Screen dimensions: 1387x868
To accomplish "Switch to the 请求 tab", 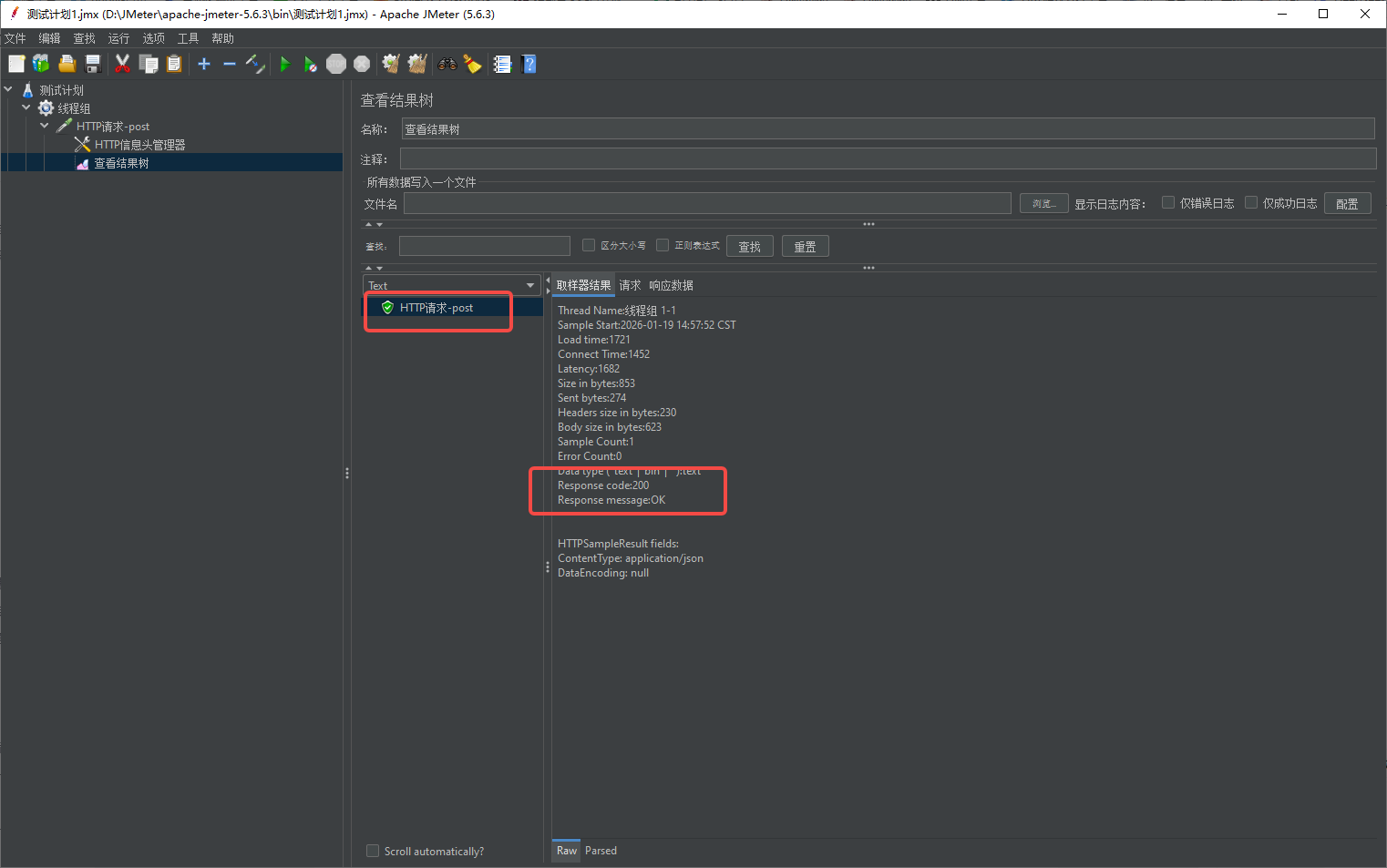I will point(630,285).
